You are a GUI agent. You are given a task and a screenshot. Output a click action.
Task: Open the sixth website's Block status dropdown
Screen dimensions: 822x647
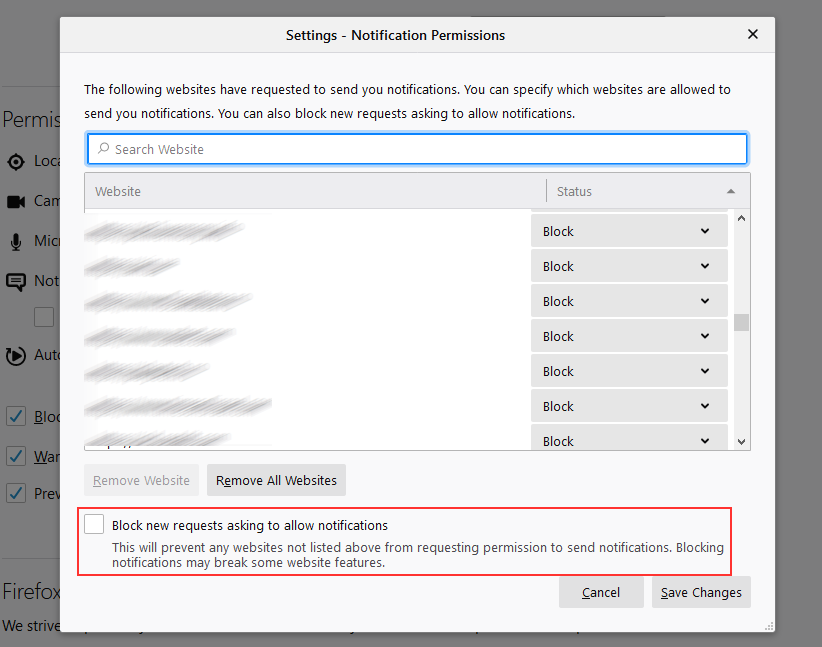click(628, 406)
